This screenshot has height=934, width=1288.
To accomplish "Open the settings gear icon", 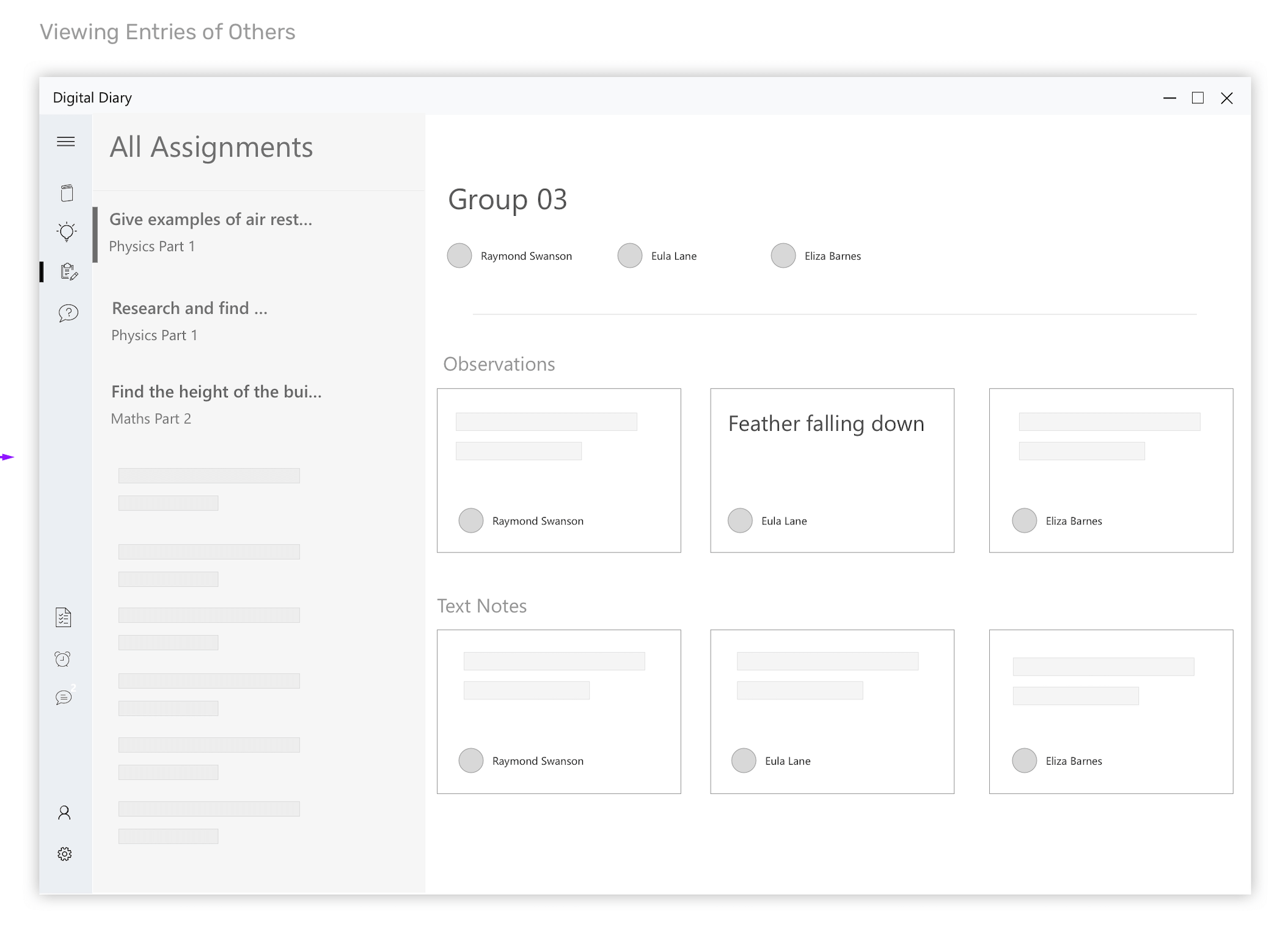I will tap(65, 854).
